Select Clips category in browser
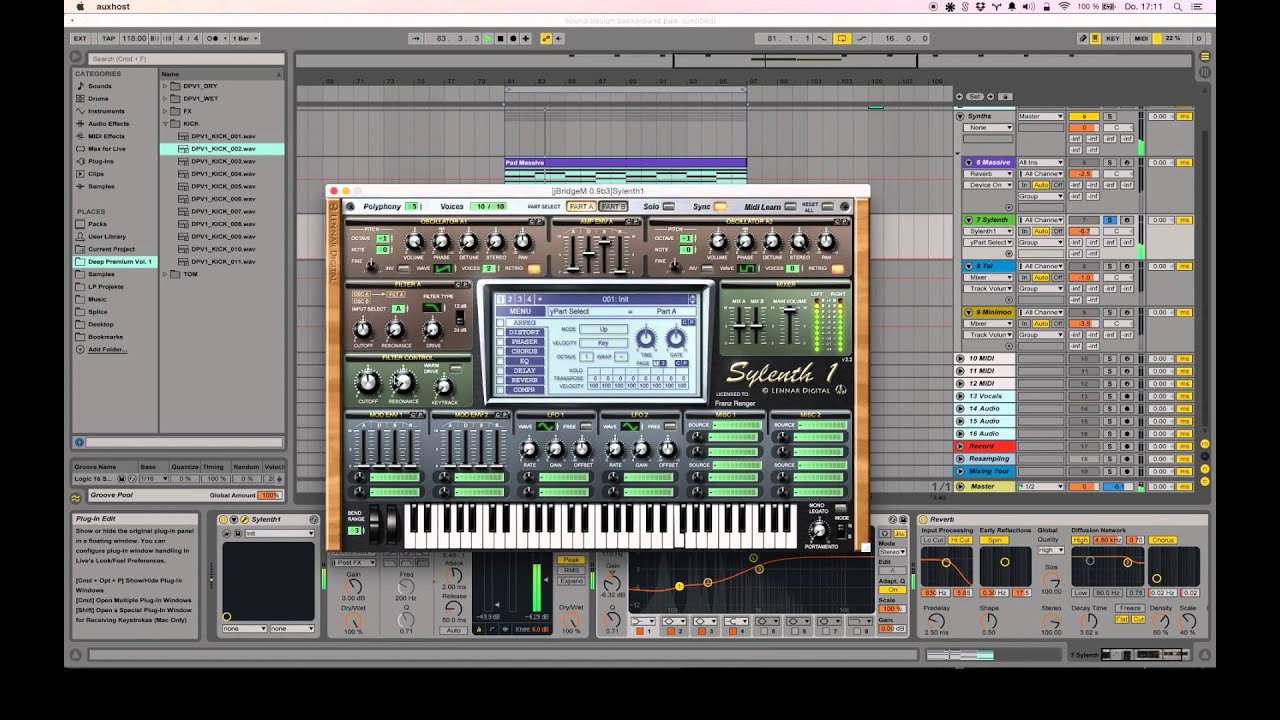 [x=96, y=173]
